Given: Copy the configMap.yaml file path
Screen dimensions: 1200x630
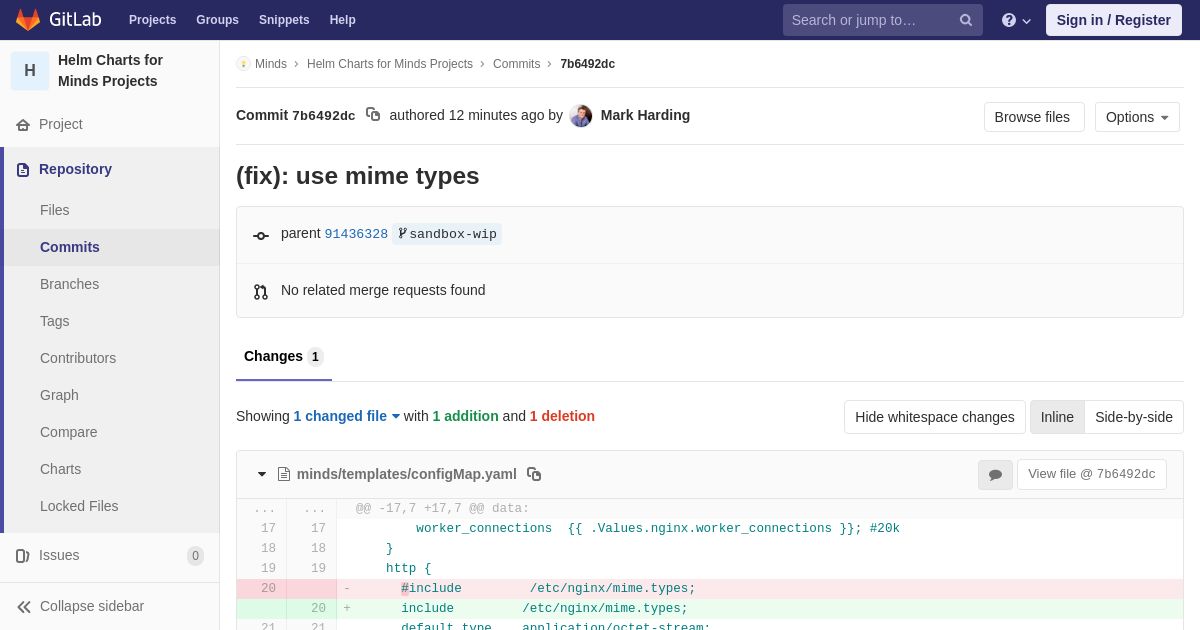Looking at the screenshot, I should (534, 474).
